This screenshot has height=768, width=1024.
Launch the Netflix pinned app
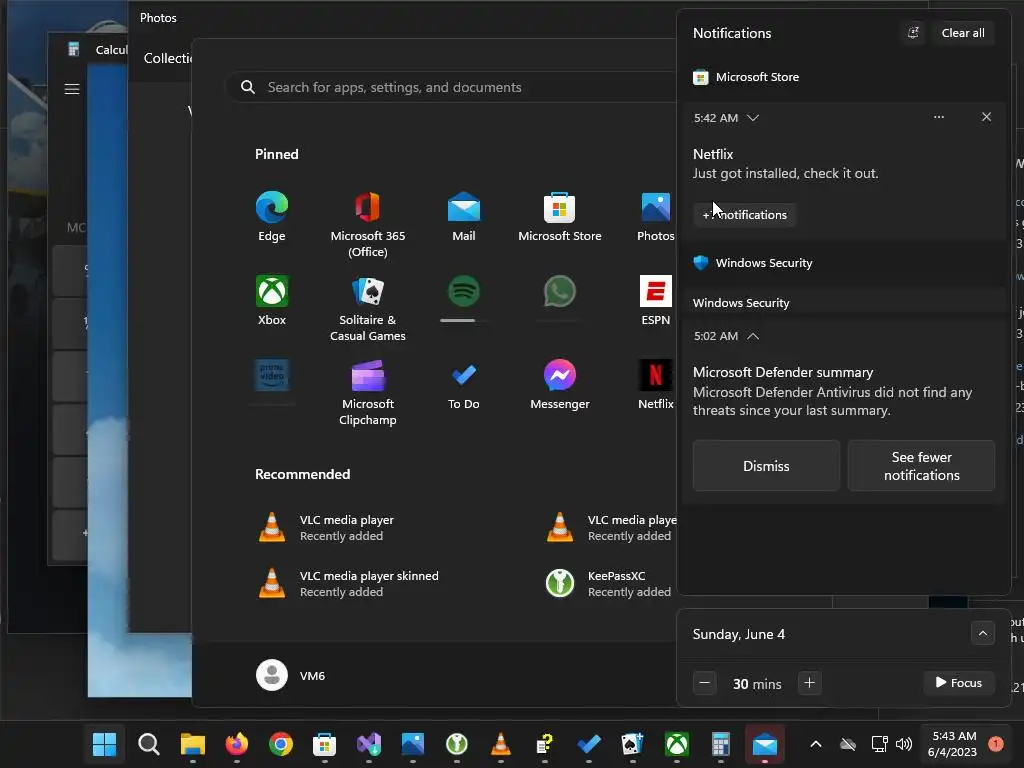(656, 385)
